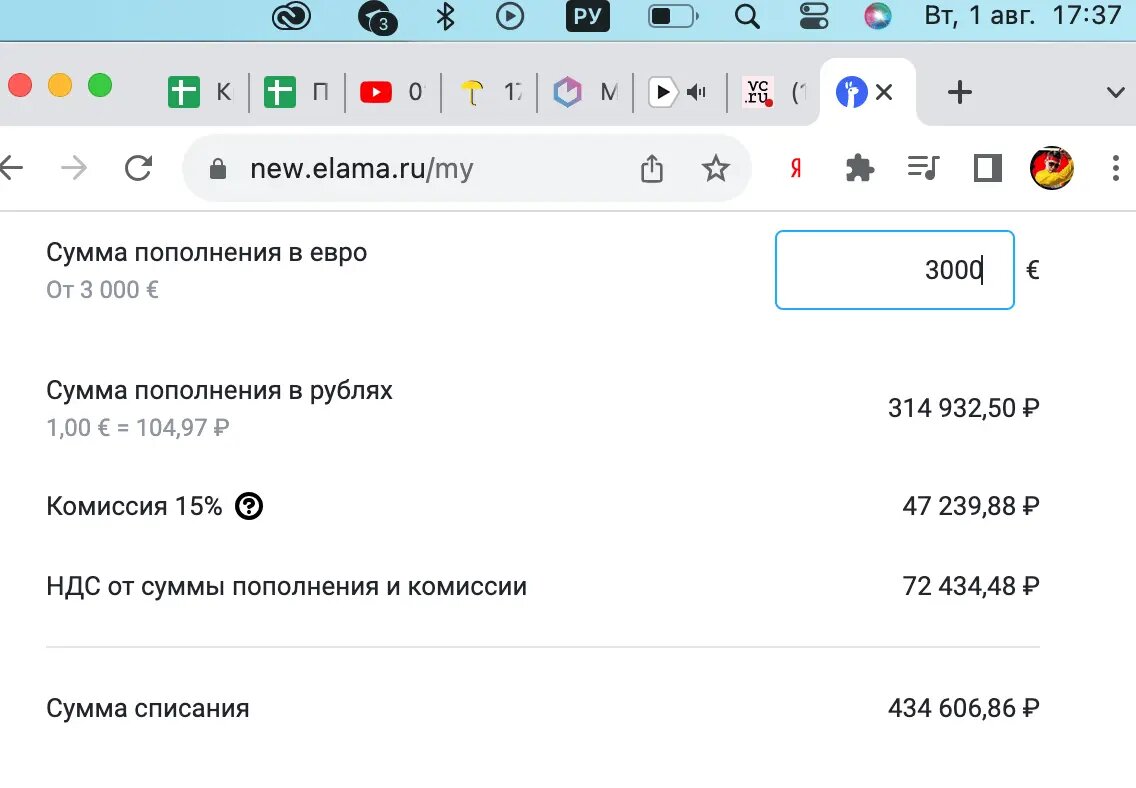This screenshot has height=788, width=1136.
Task: Share this page via share icon
Action: (651, 168)
